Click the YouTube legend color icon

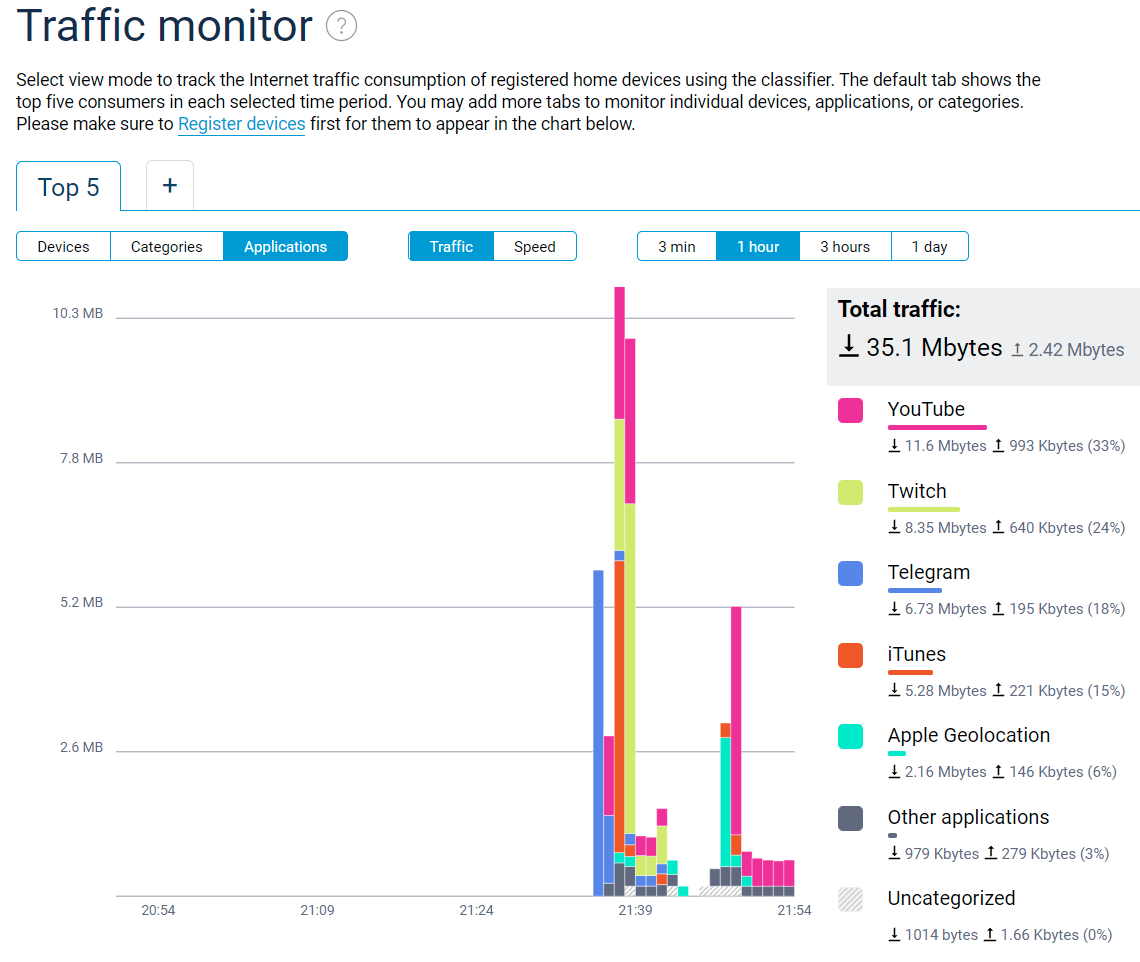[x=851, y=410]
